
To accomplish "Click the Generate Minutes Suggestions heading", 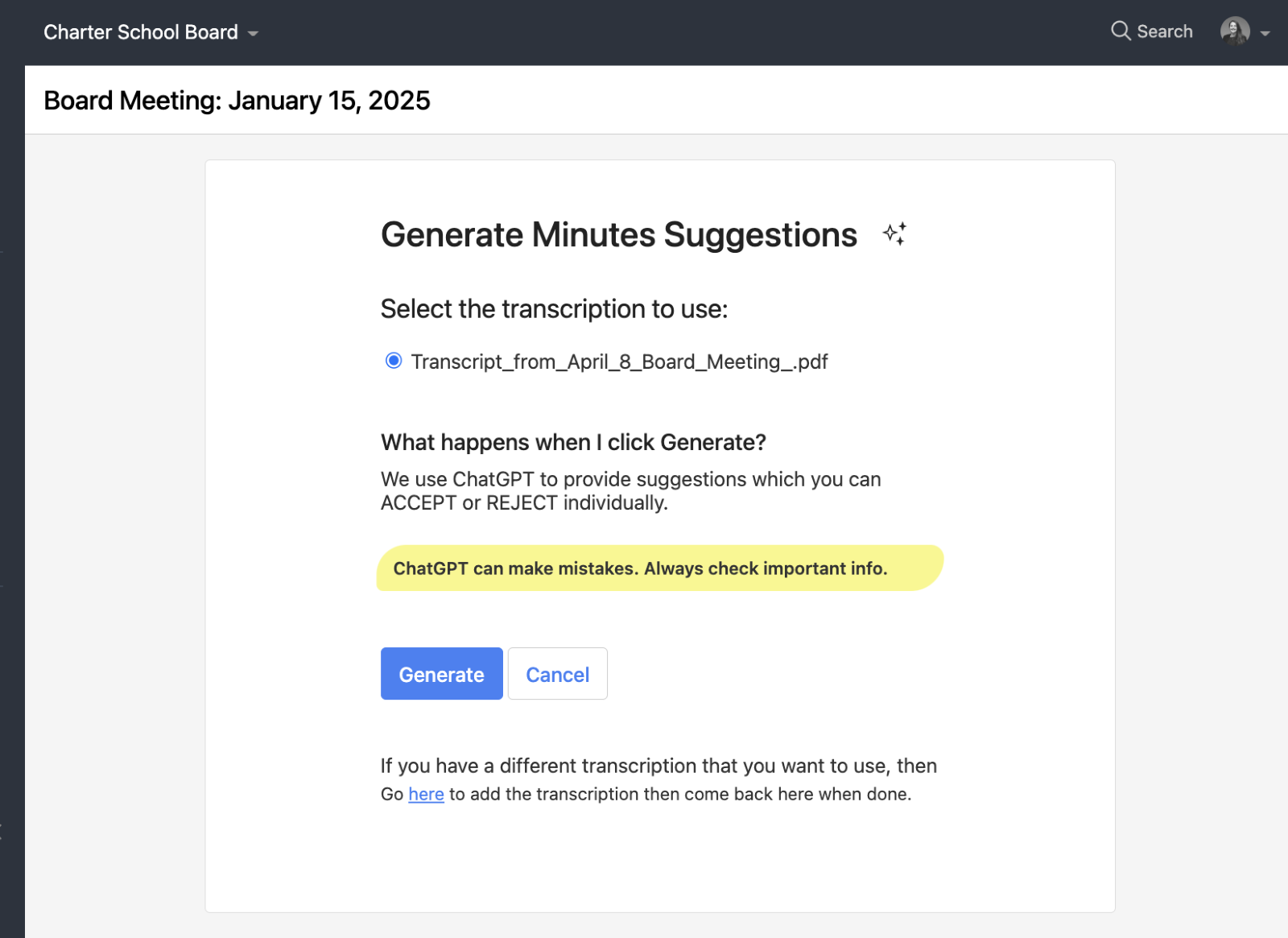I will pos(619,235).
